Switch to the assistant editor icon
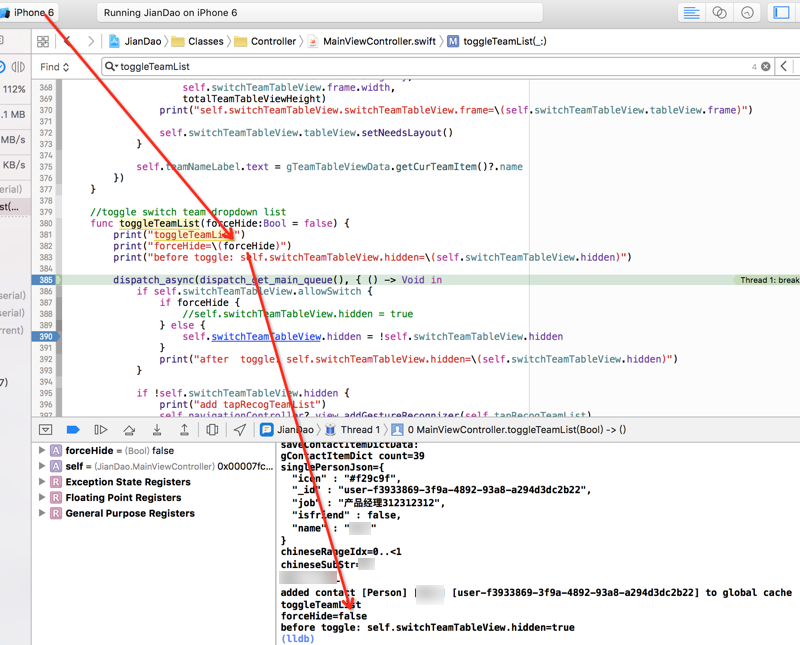This screenshot has width=800, height=645. point(719,13)
